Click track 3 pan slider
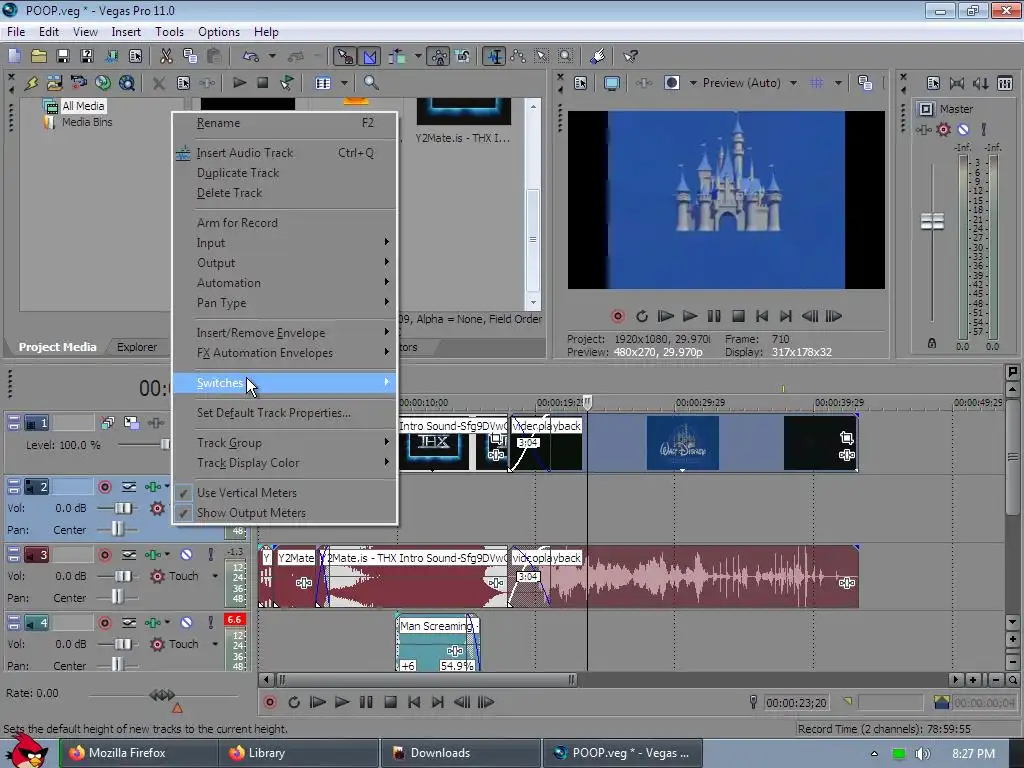The width and height of the screenshot is (1024, 768). (117, 597)
